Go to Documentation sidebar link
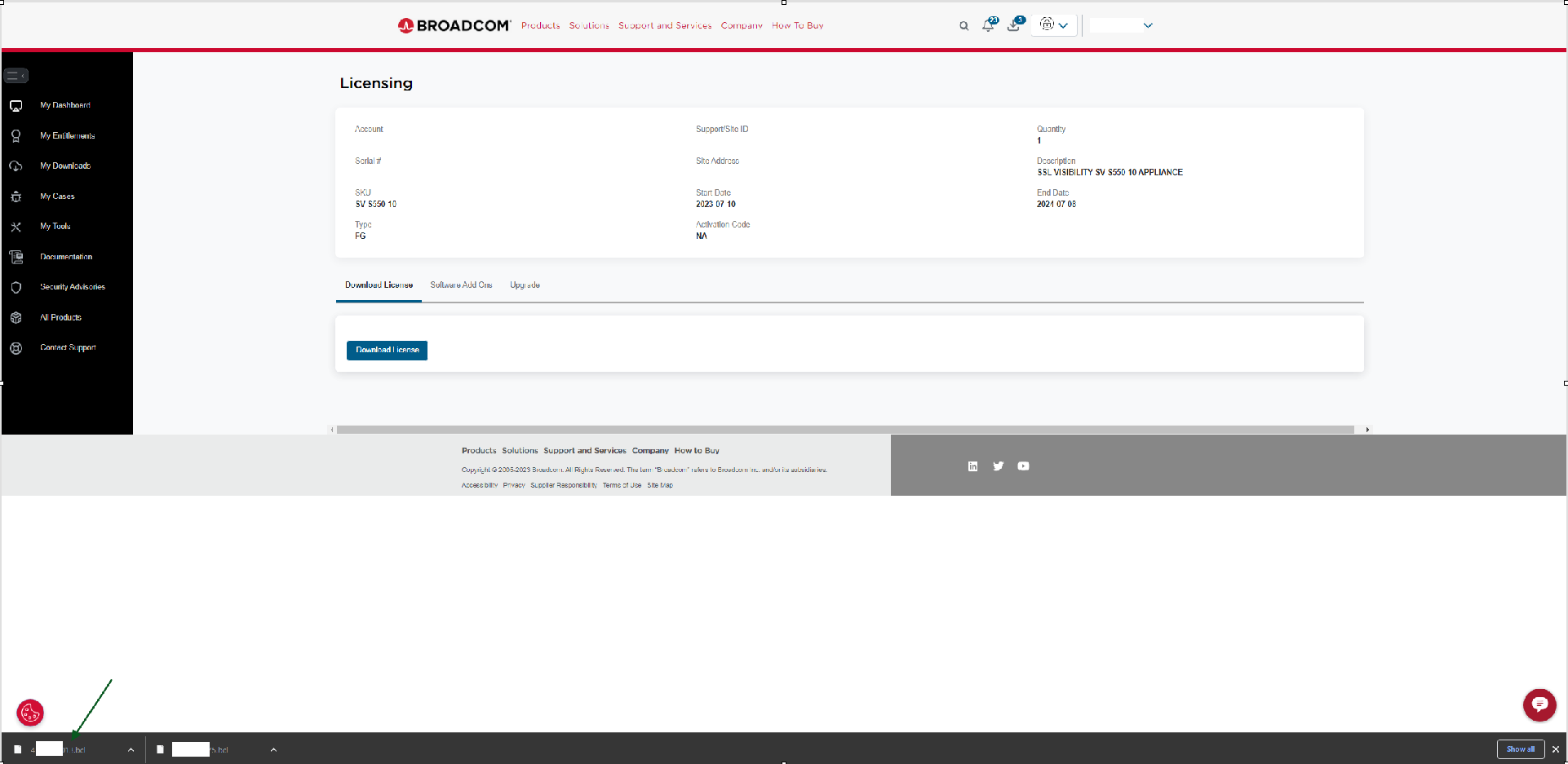 tap(66, 257)
